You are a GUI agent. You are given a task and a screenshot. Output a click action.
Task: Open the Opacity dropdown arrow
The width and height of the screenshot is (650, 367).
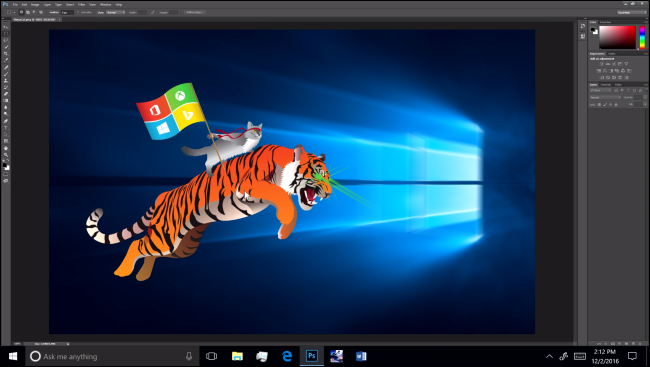tap(645, 97)
